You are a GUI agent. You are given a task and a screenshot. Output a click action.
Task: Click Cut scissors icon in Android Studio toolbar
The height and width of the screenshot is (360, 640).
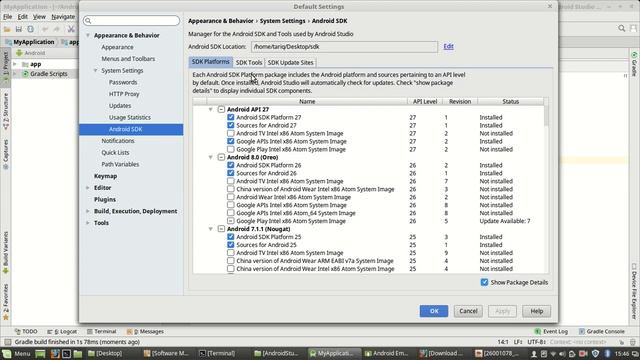point(71,29)
